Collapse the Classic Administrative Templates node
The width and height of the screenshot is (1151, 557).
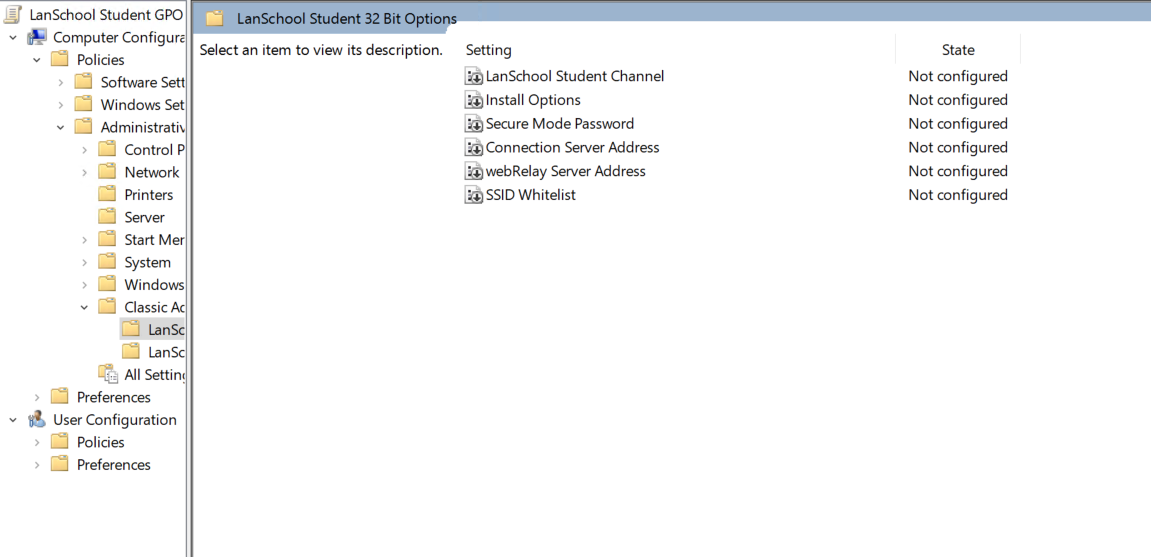pyautogui.click(x=84, y=307)
